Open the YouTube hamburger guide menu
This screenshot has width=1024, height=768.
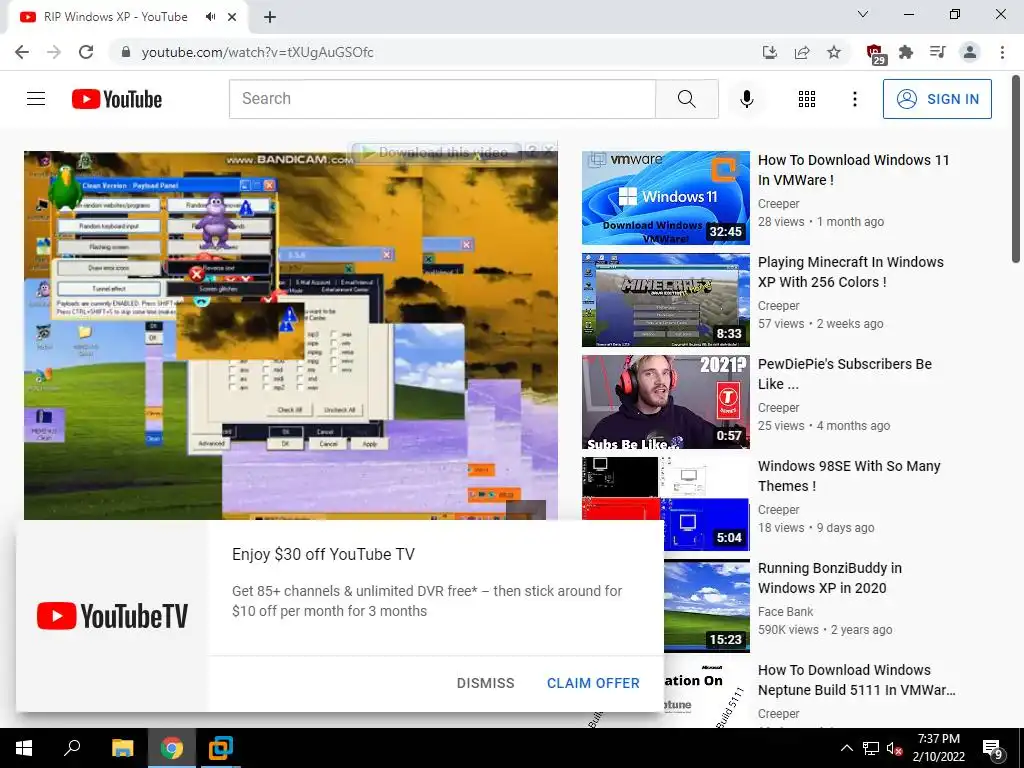pyautogui.click(x=36, y=99)
